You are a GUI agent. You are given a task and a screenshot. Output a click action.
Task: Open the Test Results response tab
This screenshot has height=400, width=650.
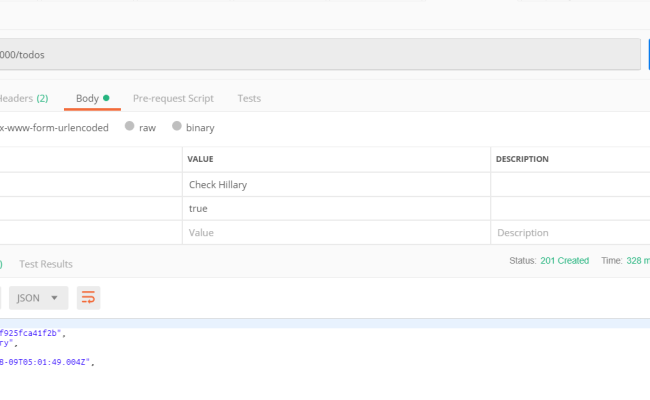click(x=46, y=264)
